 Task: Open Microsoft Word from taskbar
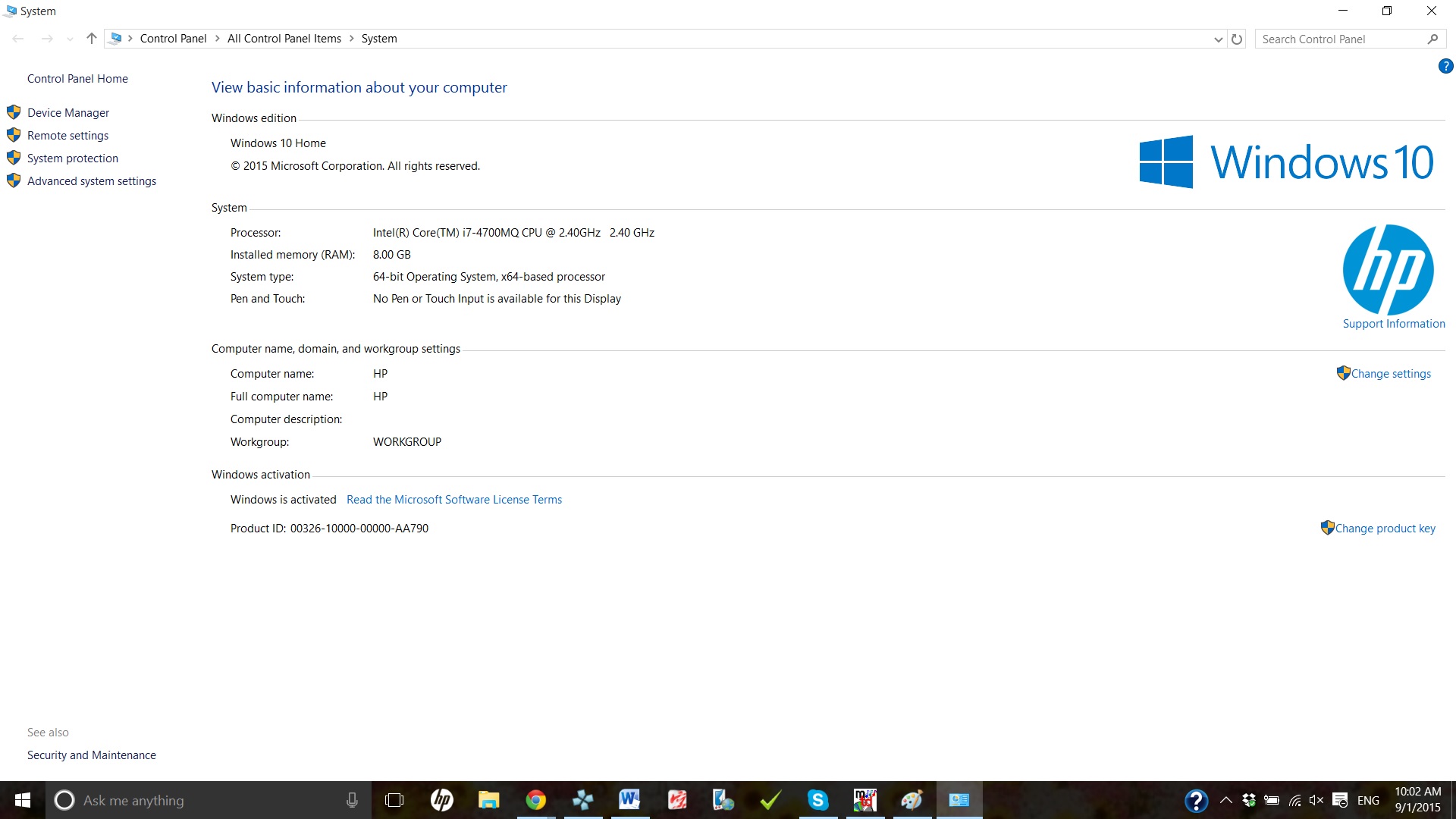[x=629, y=800]
